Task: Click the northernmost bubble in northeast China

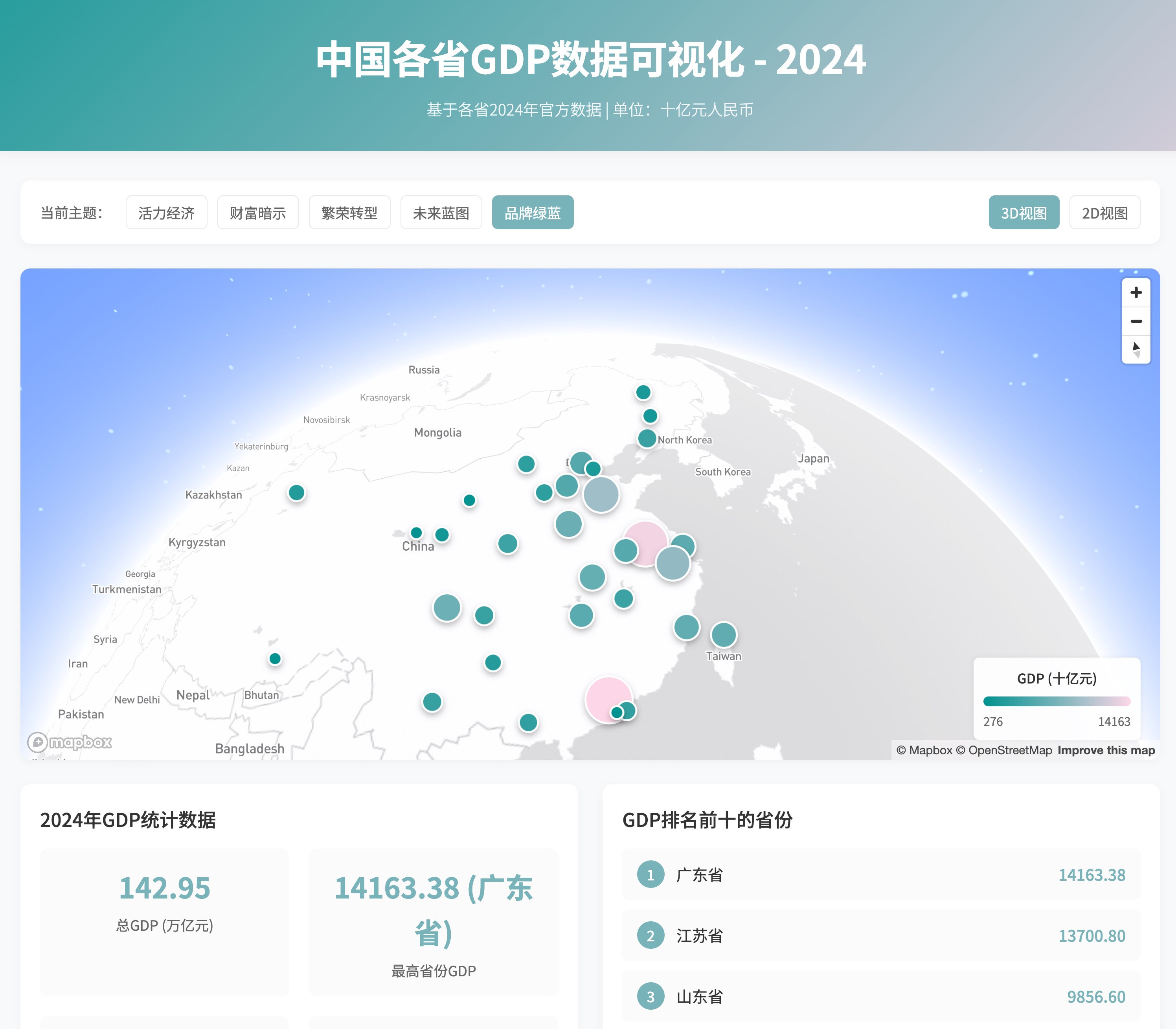Action: (x=643, y=392)
